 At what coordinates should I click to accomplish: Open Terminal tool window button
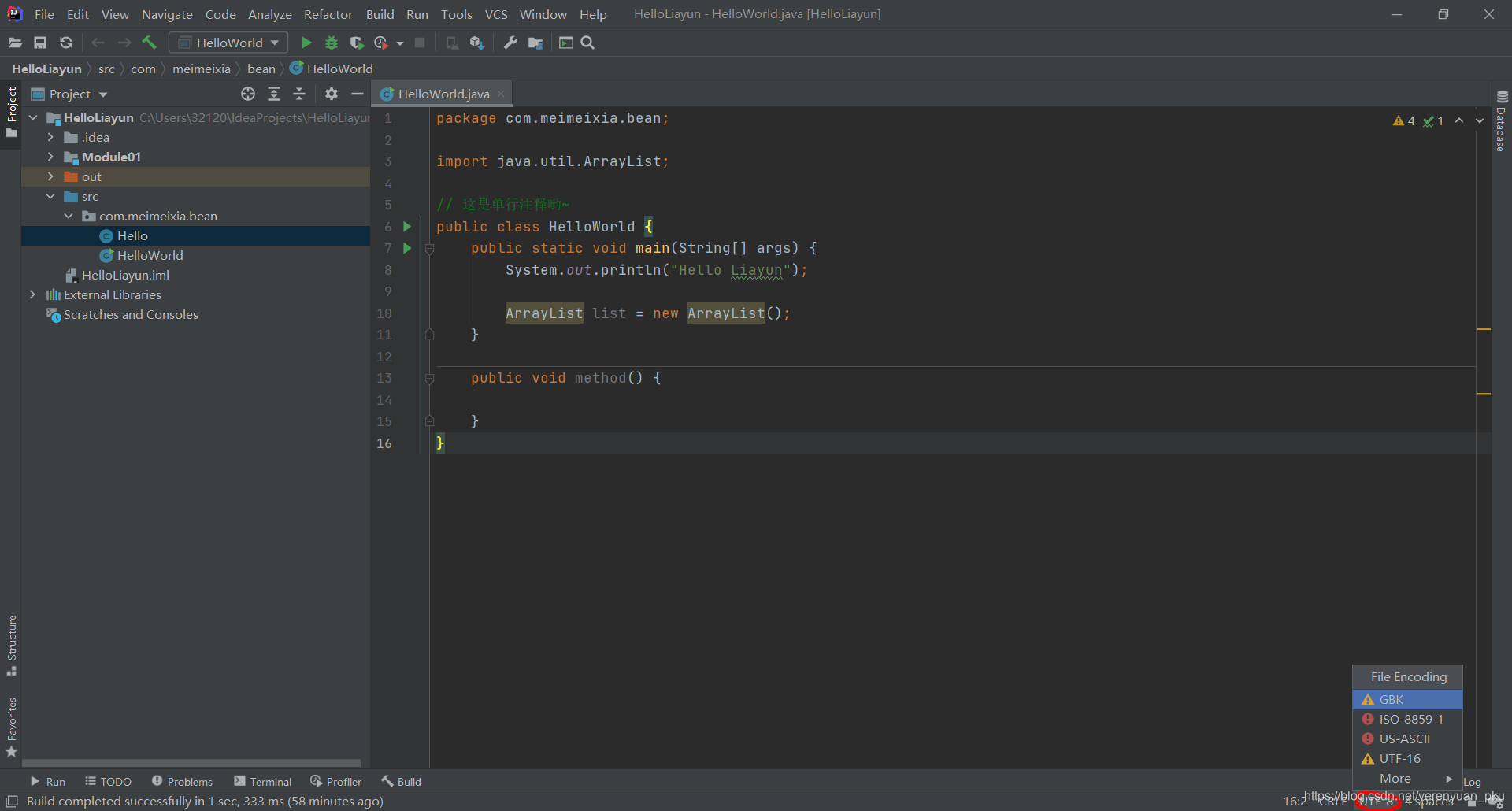click(x=263, y=781)
